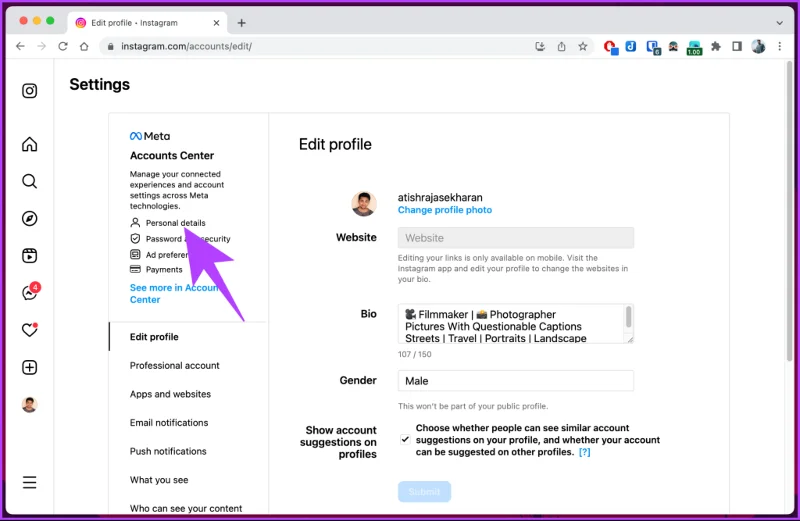Open the hamburger More menu

(30, 482)
